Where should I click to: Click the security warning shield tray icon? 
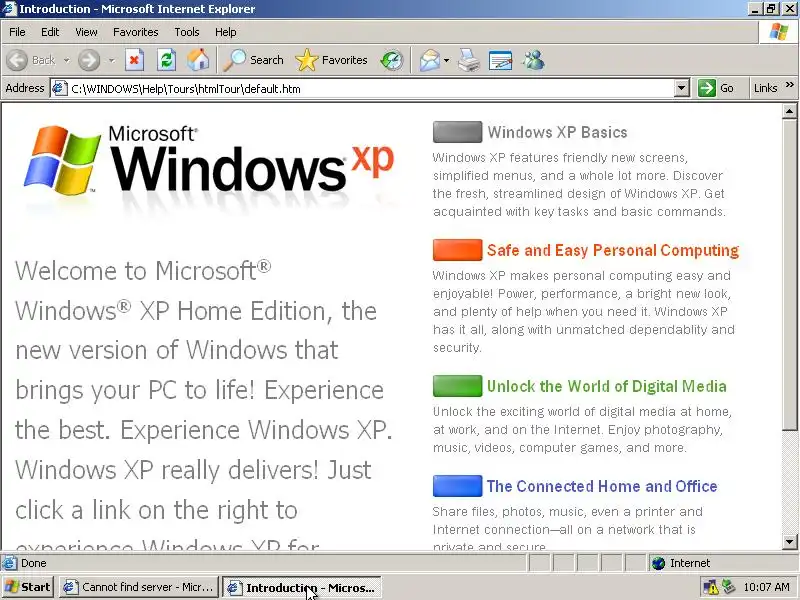click(x=710, y=588)
